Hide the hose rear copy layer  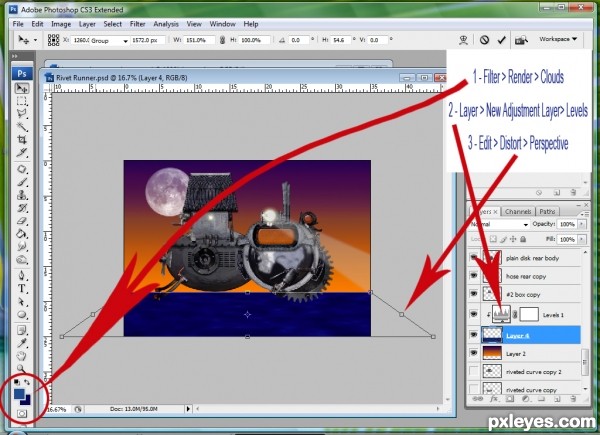pyautogui.click(x=474, y=276)
